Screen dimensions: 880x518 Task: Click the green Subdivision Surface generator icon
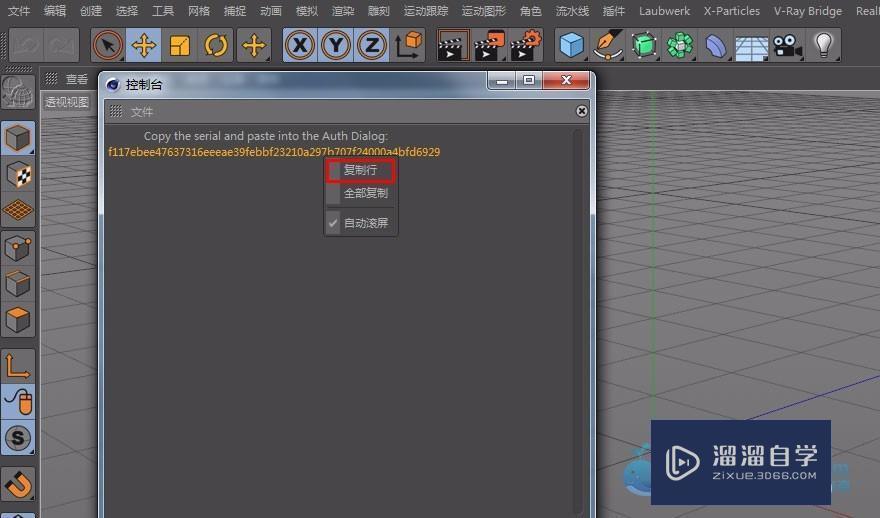tap(644, 45)
